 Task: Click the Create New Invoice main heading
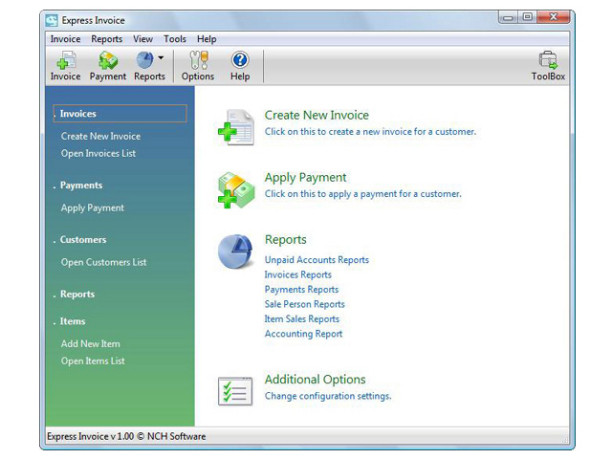pos(317,115)
